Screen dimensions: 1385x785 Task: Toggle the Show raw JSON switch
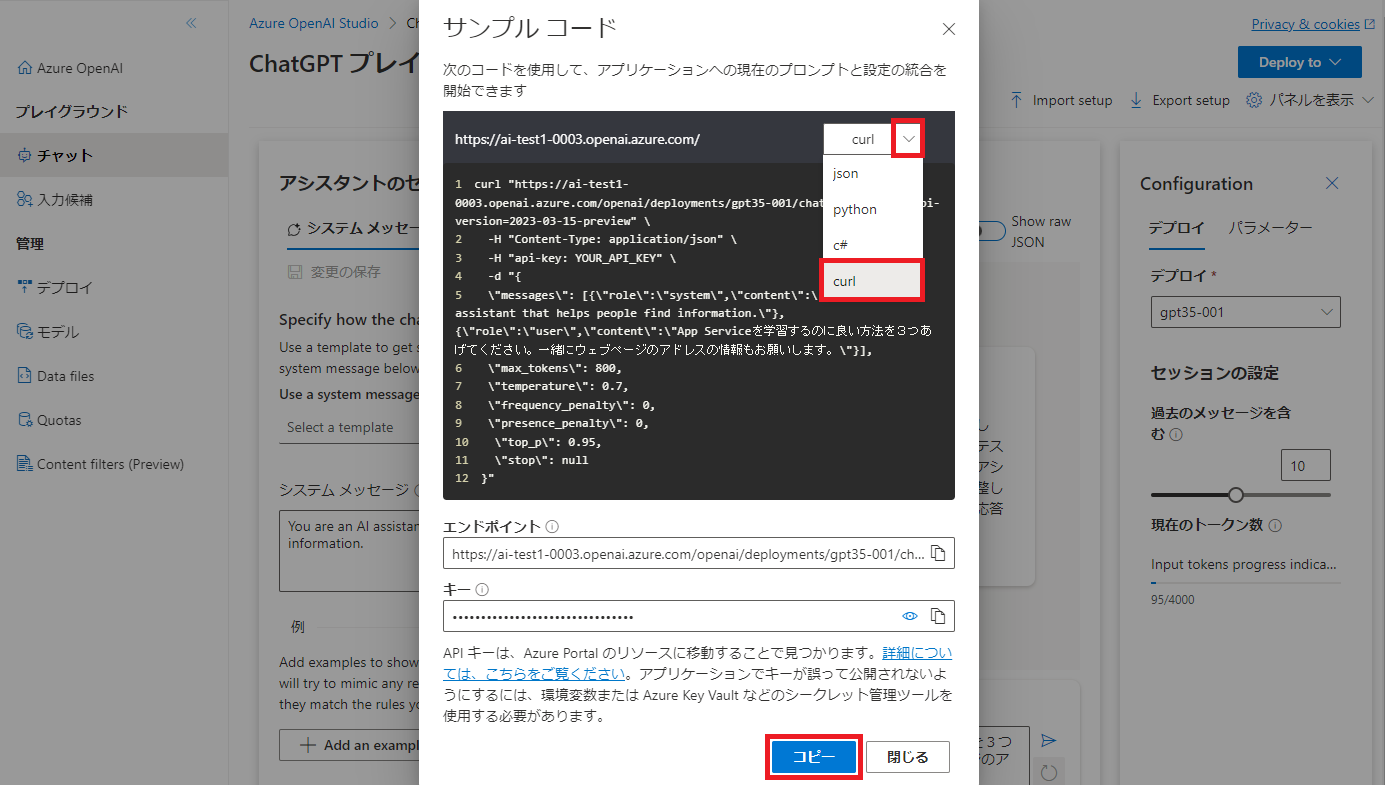(x=992, y=231)
